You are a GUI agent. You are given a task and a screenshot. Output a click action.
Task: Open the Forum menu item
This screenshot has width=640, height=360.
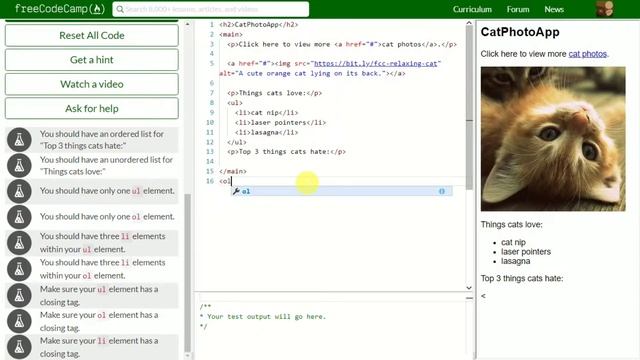tap(518, 9)
